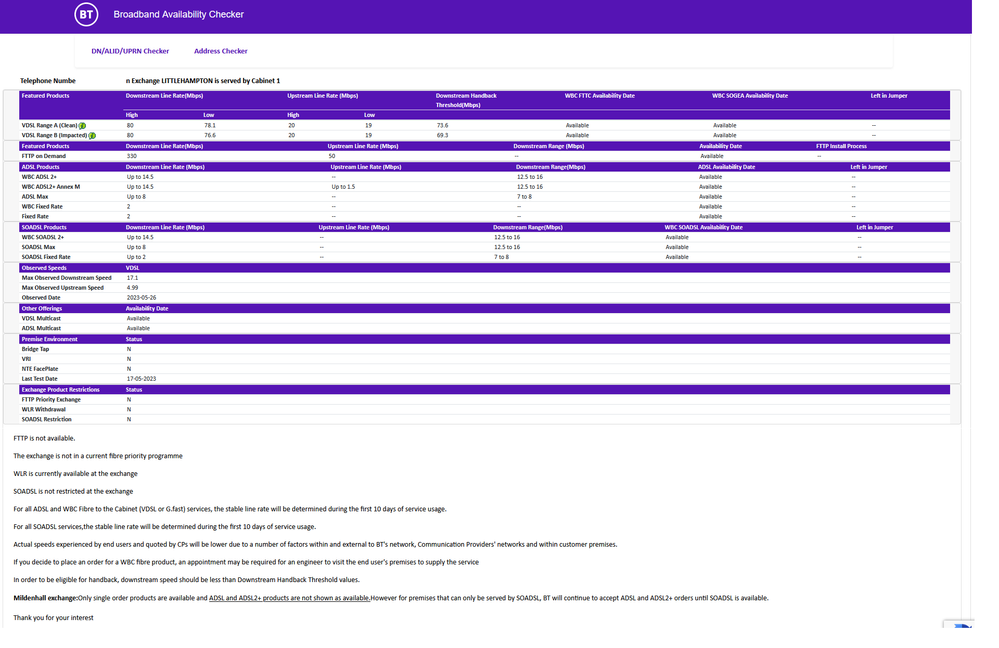Image resolution: width=999 pixels, height=648 pixels.
Task: Click the Exchange Product Restrictions header
Action: pyautogui.click(x=61, y=389)
